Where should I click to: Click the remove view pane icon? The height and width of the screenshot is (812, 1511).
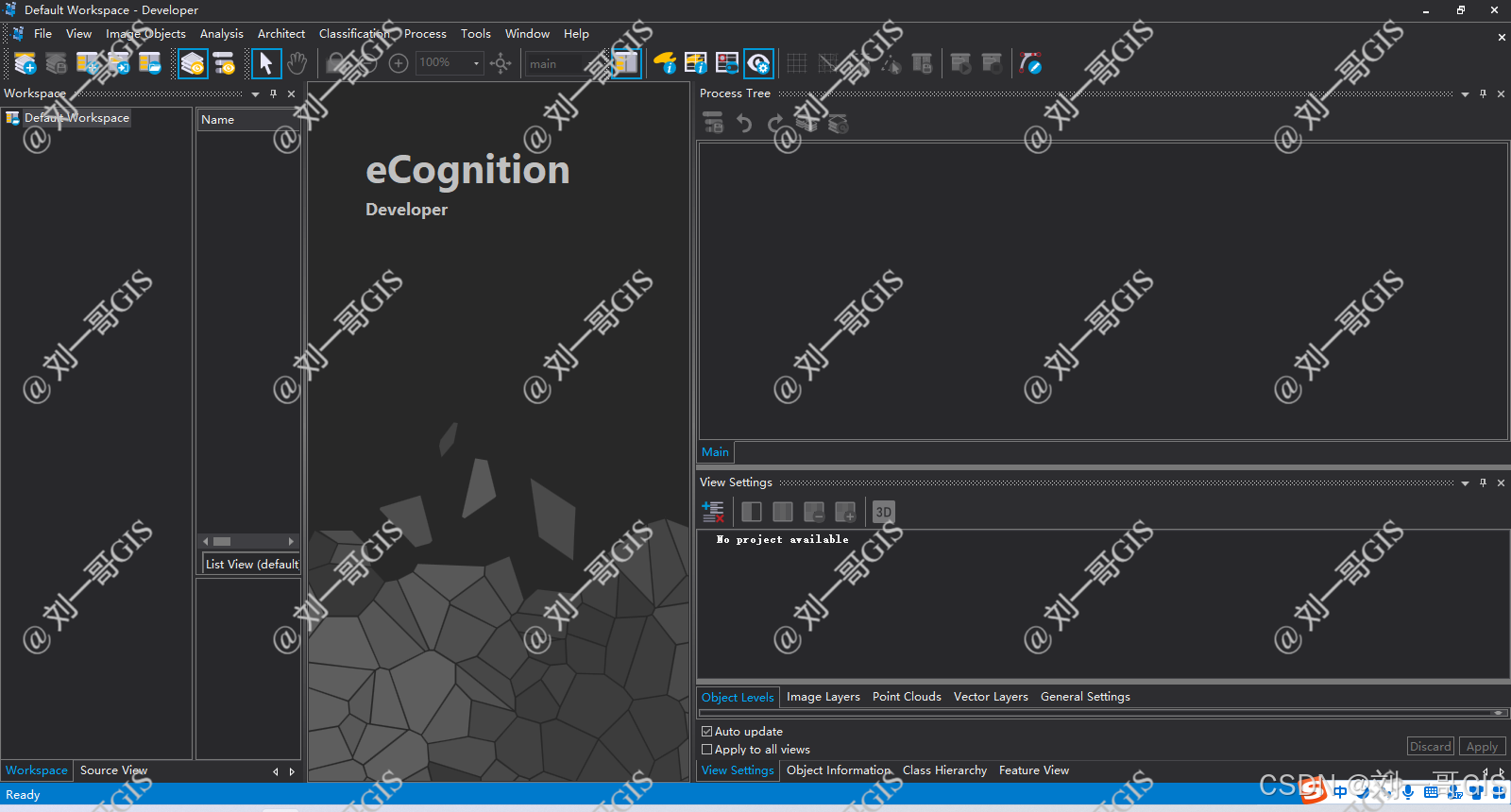[814, 512]
